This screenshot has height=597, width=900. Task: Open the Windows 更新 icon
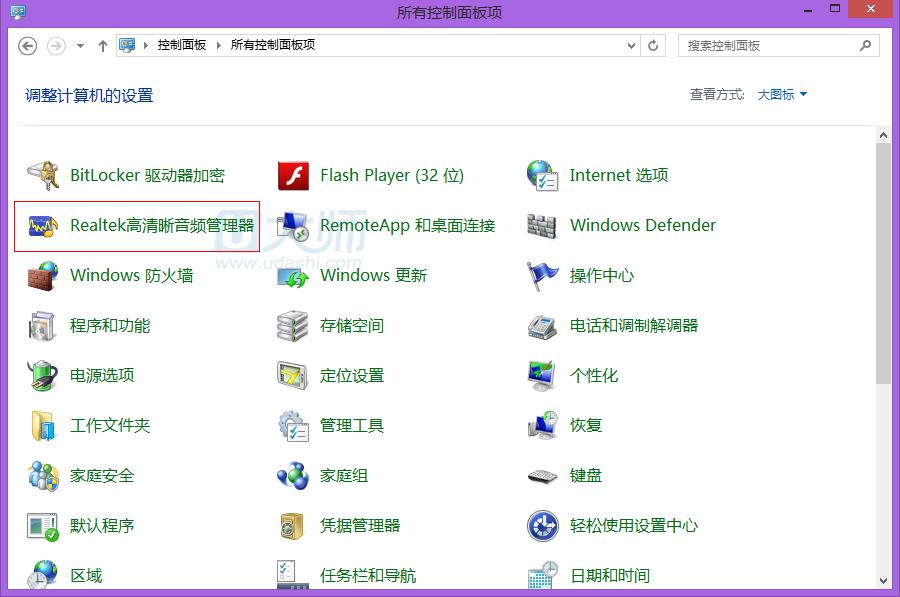point(293,277)
